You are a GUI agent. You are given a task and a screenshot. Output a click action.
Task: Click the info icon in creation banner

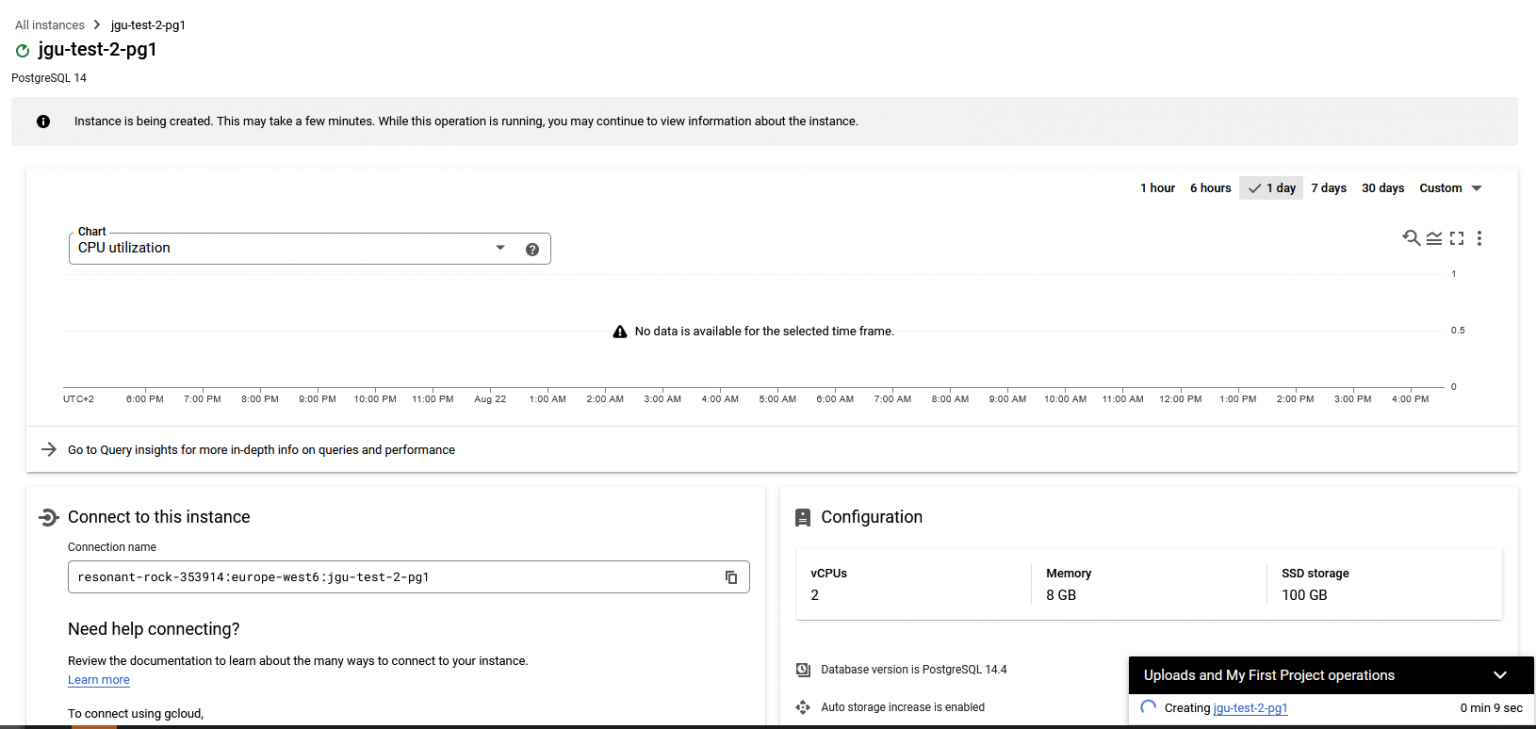(x=43, y=122)
